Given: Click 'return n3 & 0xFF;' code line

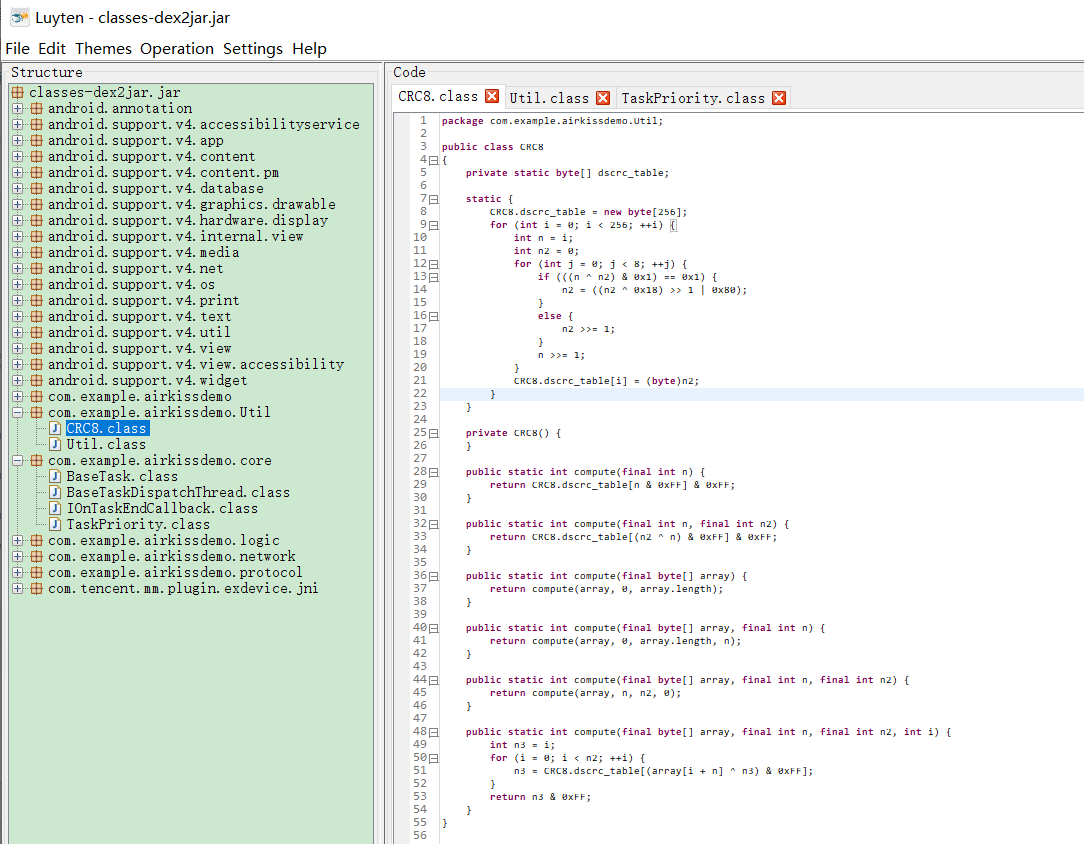Looking at the screenshot, I should [540, 797].
